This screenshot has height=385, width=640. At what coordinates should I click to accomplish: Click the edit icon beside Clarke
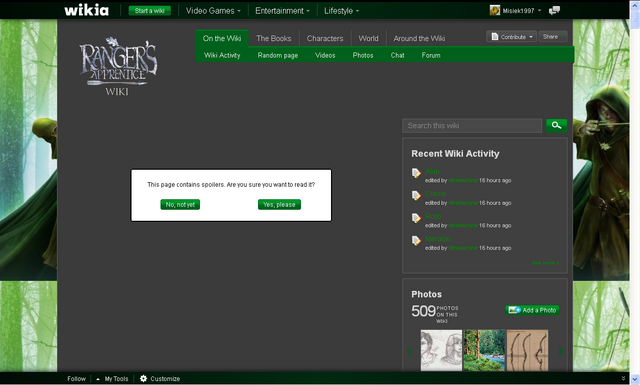pyautogui.click(x=416, y=196)
